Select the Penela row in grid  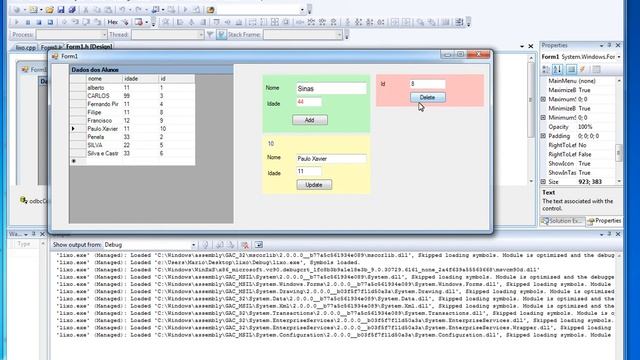click(132, 137)
